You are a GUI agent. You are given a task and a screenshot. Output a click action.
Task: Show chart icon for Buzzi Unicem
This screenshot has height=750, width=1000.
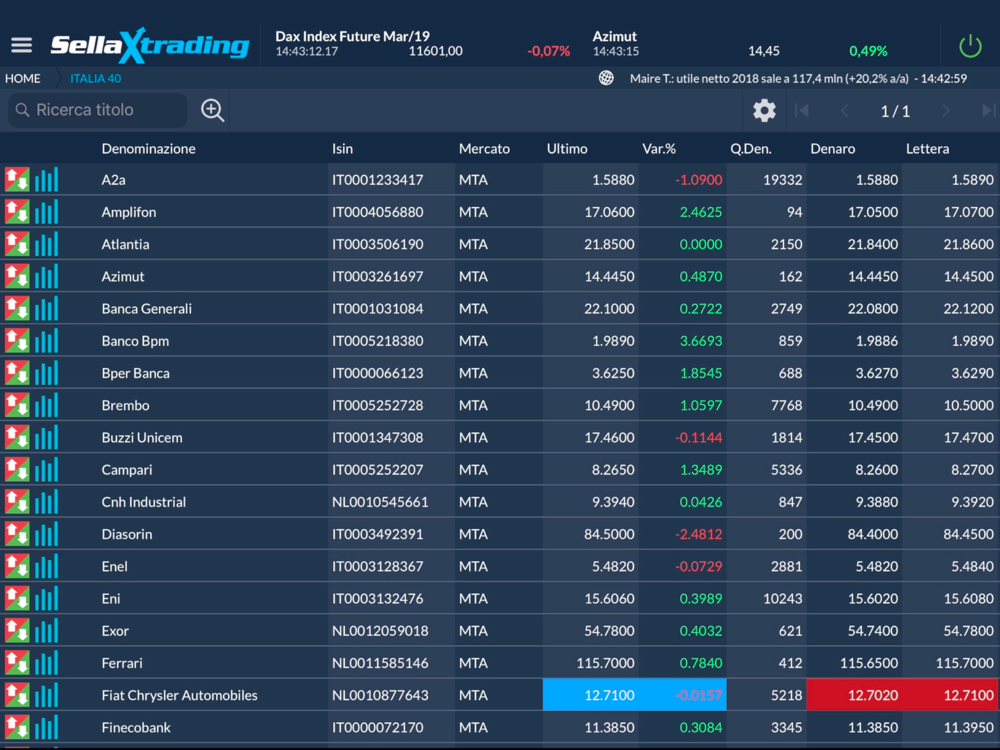click(x=47, y=438)
